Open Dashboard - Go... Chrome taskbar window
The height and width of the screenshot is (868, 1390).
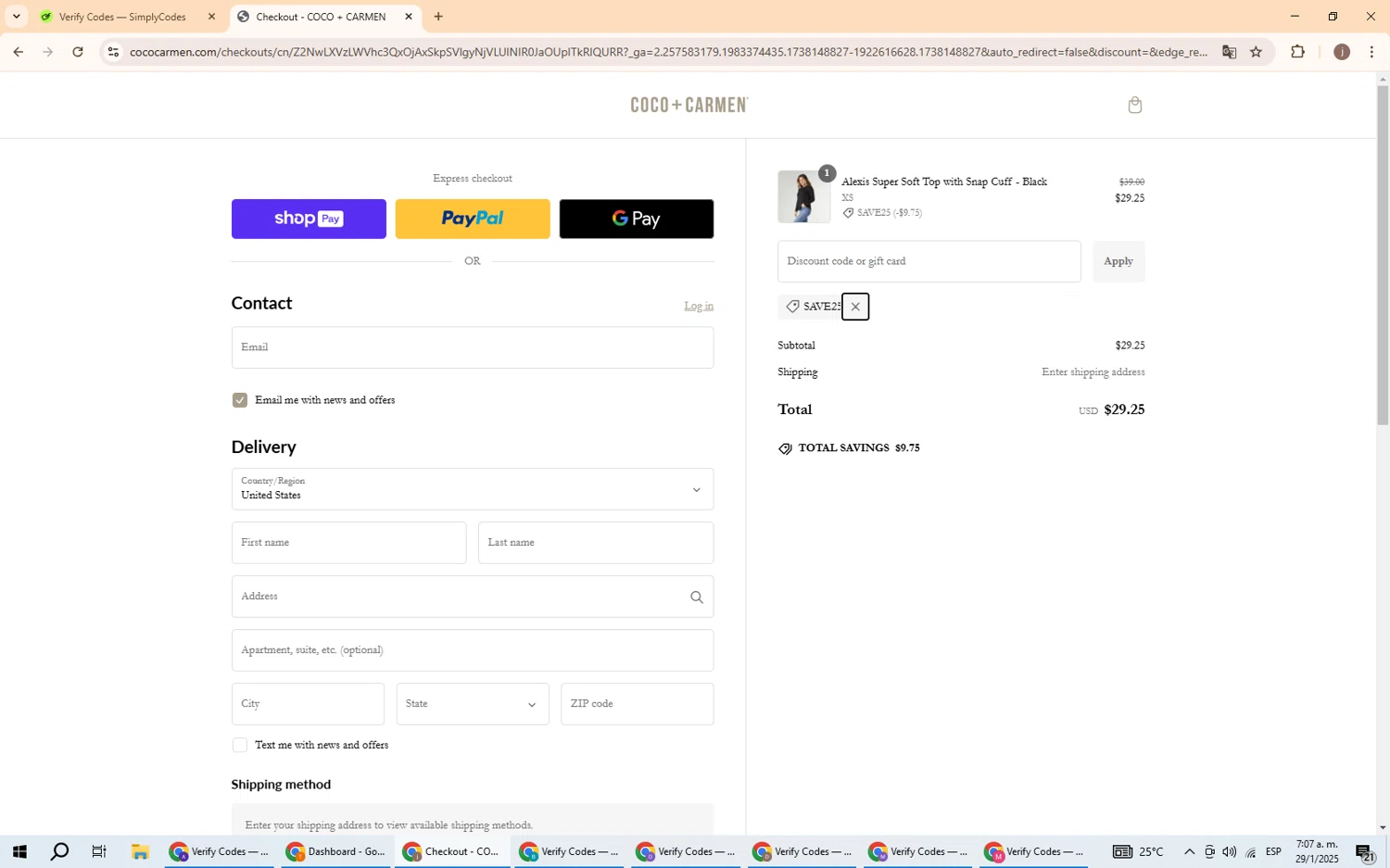[336, 852]
